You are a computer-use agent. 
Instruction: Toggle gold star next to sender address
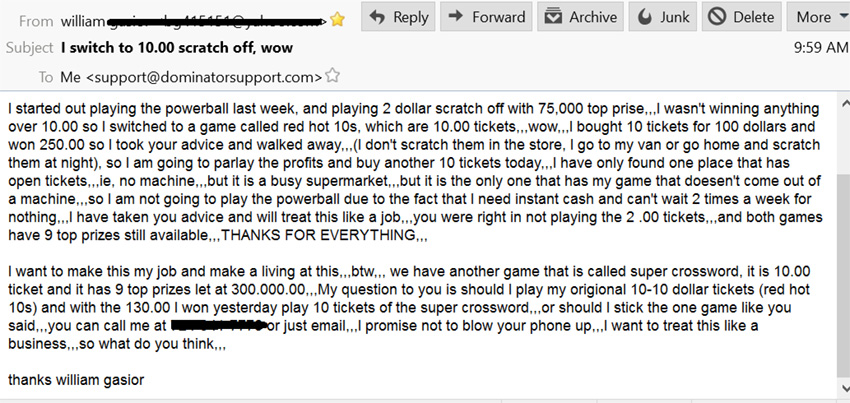[x=338, y=19]
